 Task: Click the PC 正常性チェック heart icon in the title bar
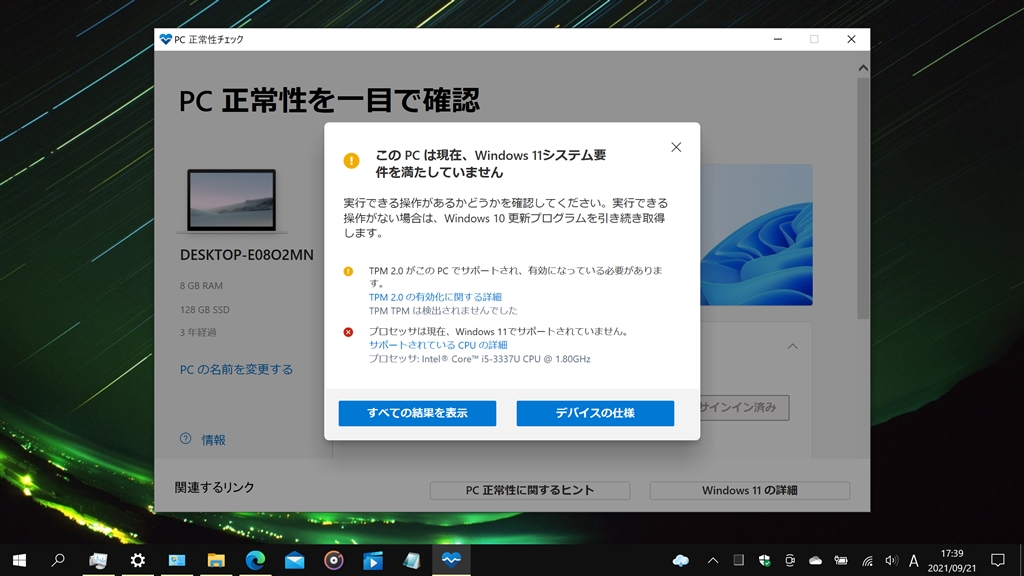[165, 39]
